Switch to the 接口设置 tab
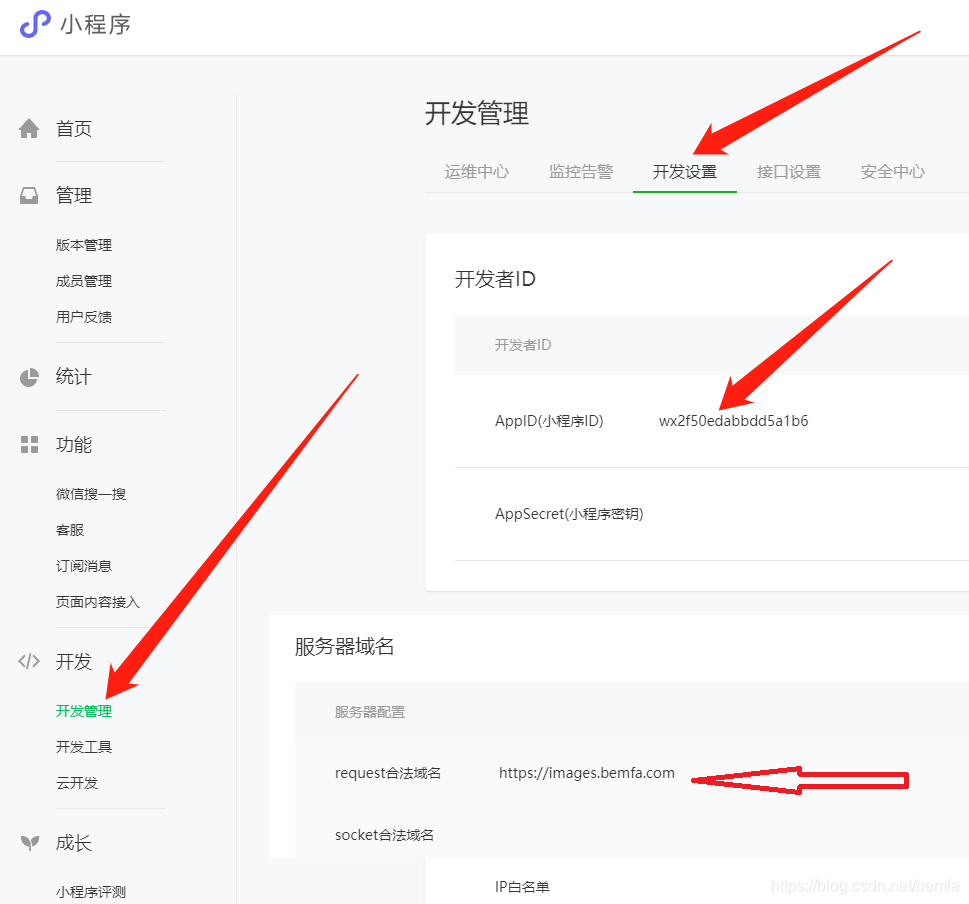 pyautogui.click(x=789, y=171)
